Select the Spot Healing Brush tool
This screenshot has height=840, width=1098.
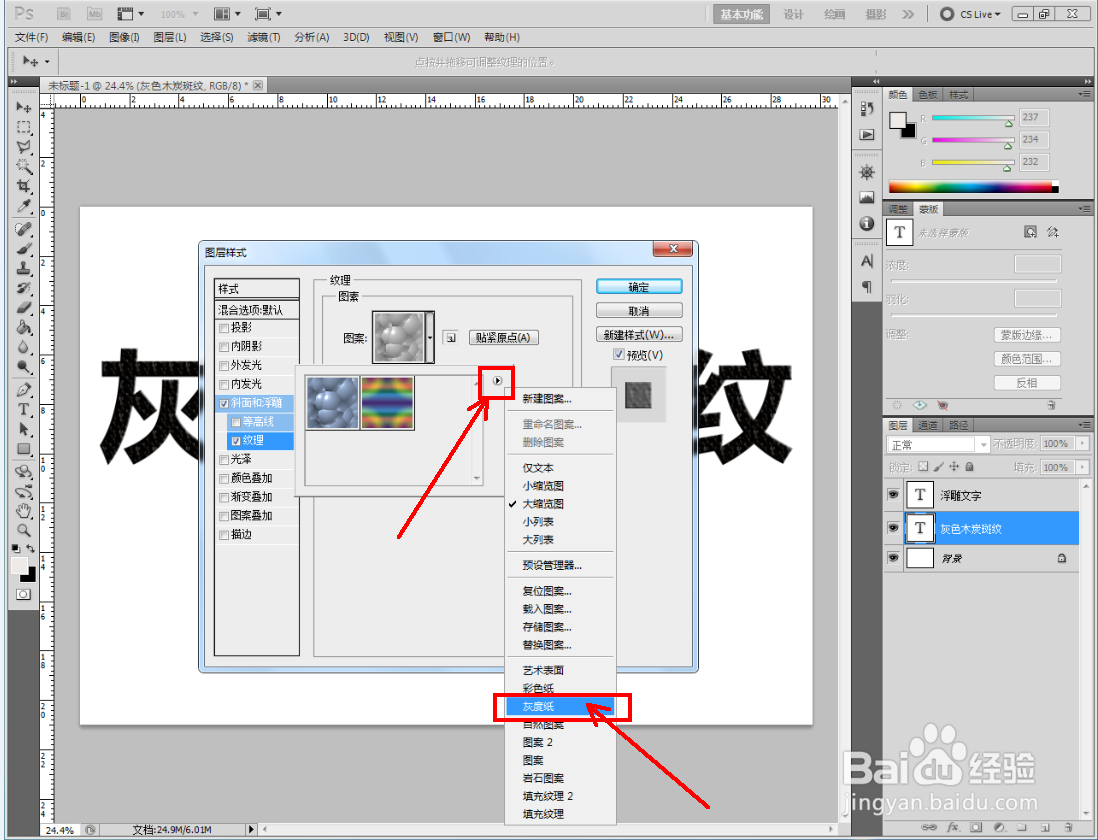[x=23, y=229]
